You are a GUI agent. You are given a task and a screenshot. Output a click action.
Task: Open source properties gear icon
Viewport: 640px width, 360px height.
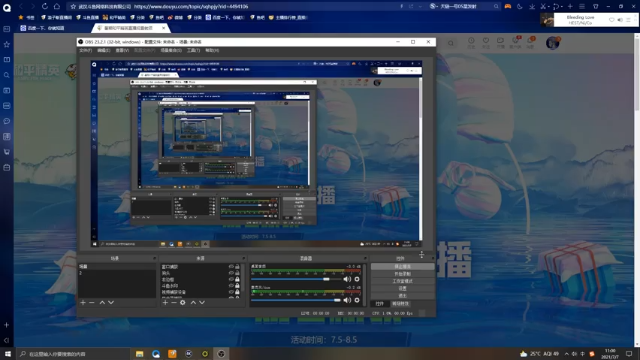pyautogui.click(x=183, y=302)
